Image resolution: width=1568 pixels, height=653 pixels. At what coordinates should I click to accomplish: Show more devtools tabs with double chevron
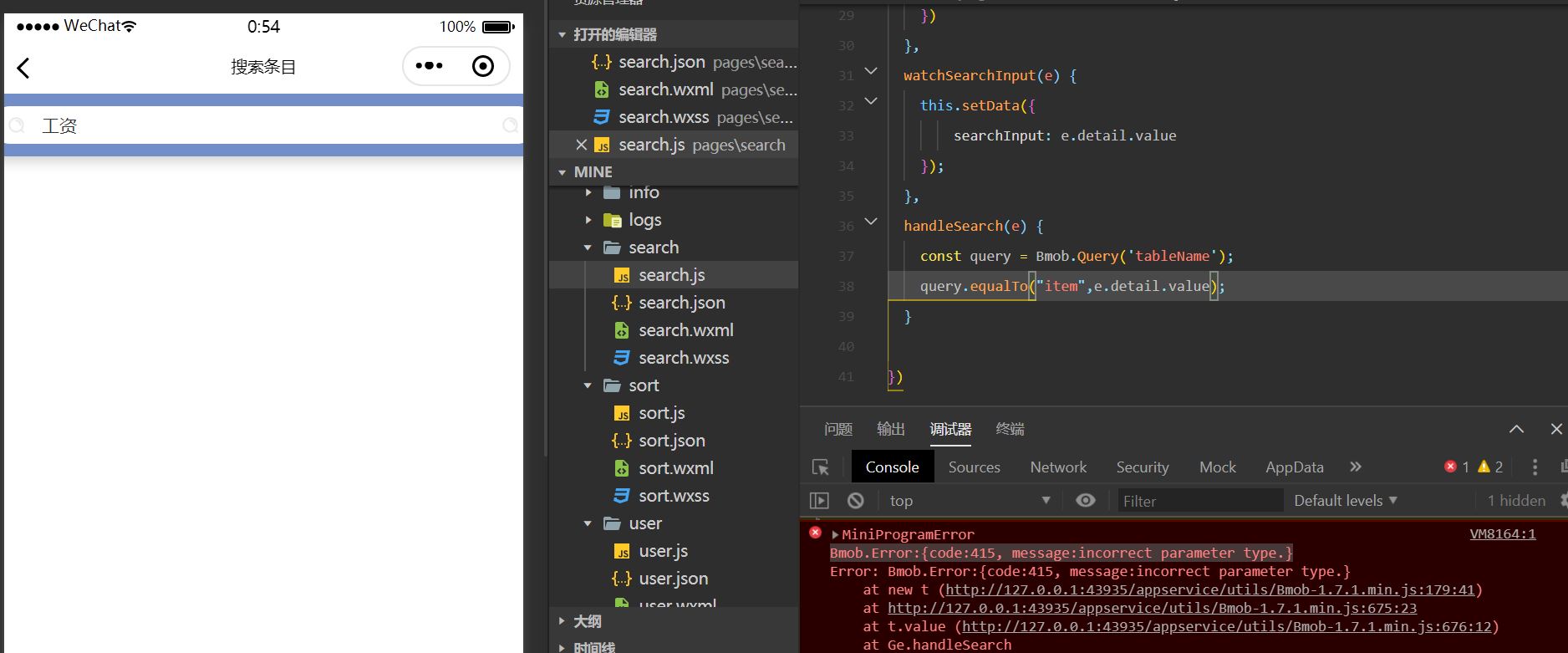(1356, 467)
